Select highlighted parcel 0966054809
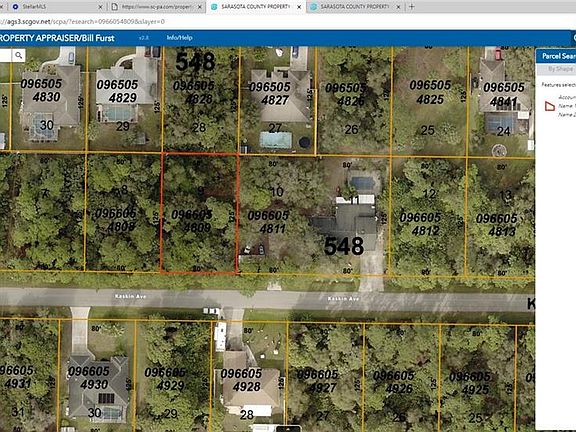The image size is (576, 432). pos(199,213)
